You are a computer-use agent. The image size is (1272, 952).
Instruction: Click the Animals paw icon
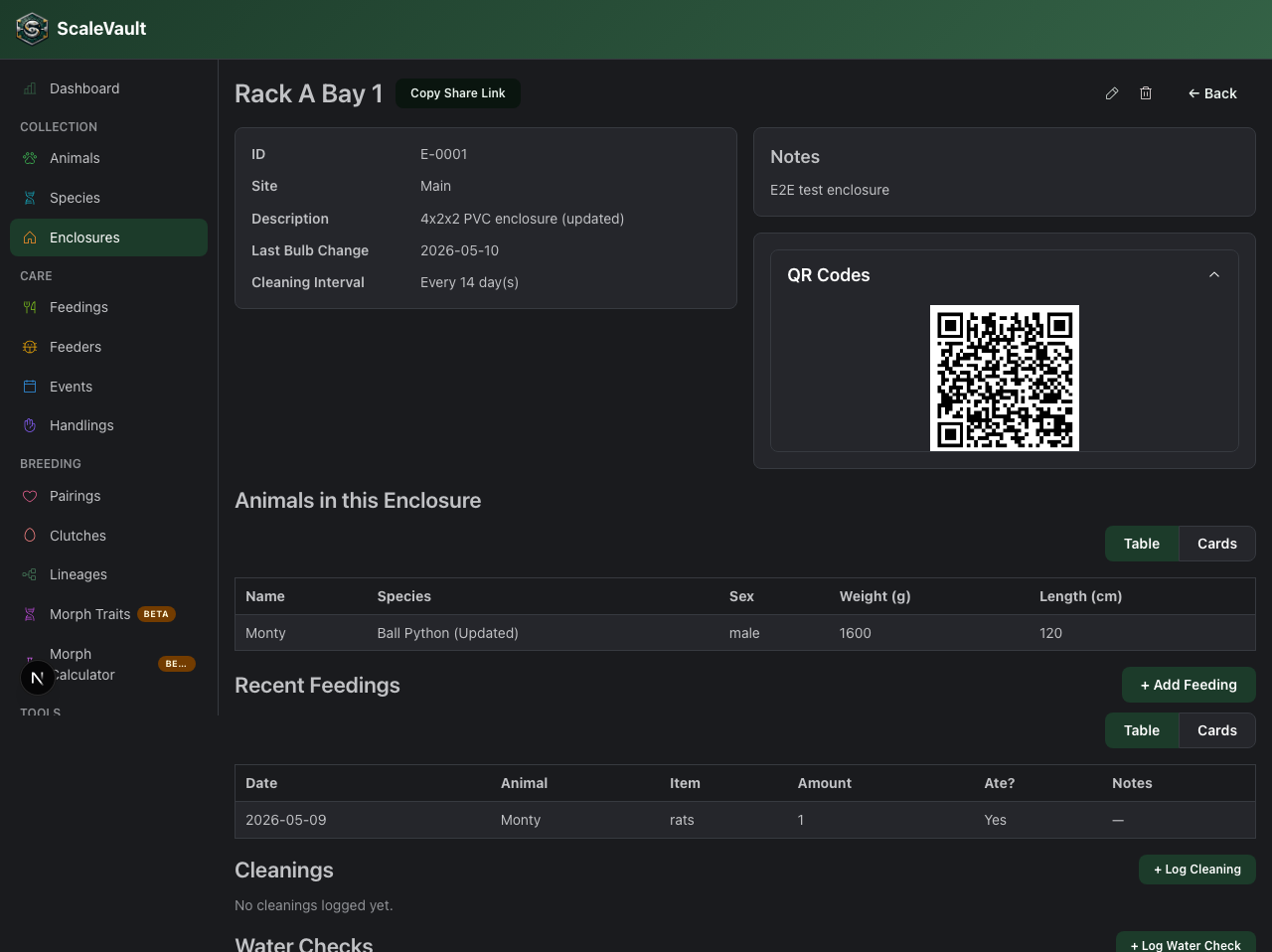pos(30,158)
